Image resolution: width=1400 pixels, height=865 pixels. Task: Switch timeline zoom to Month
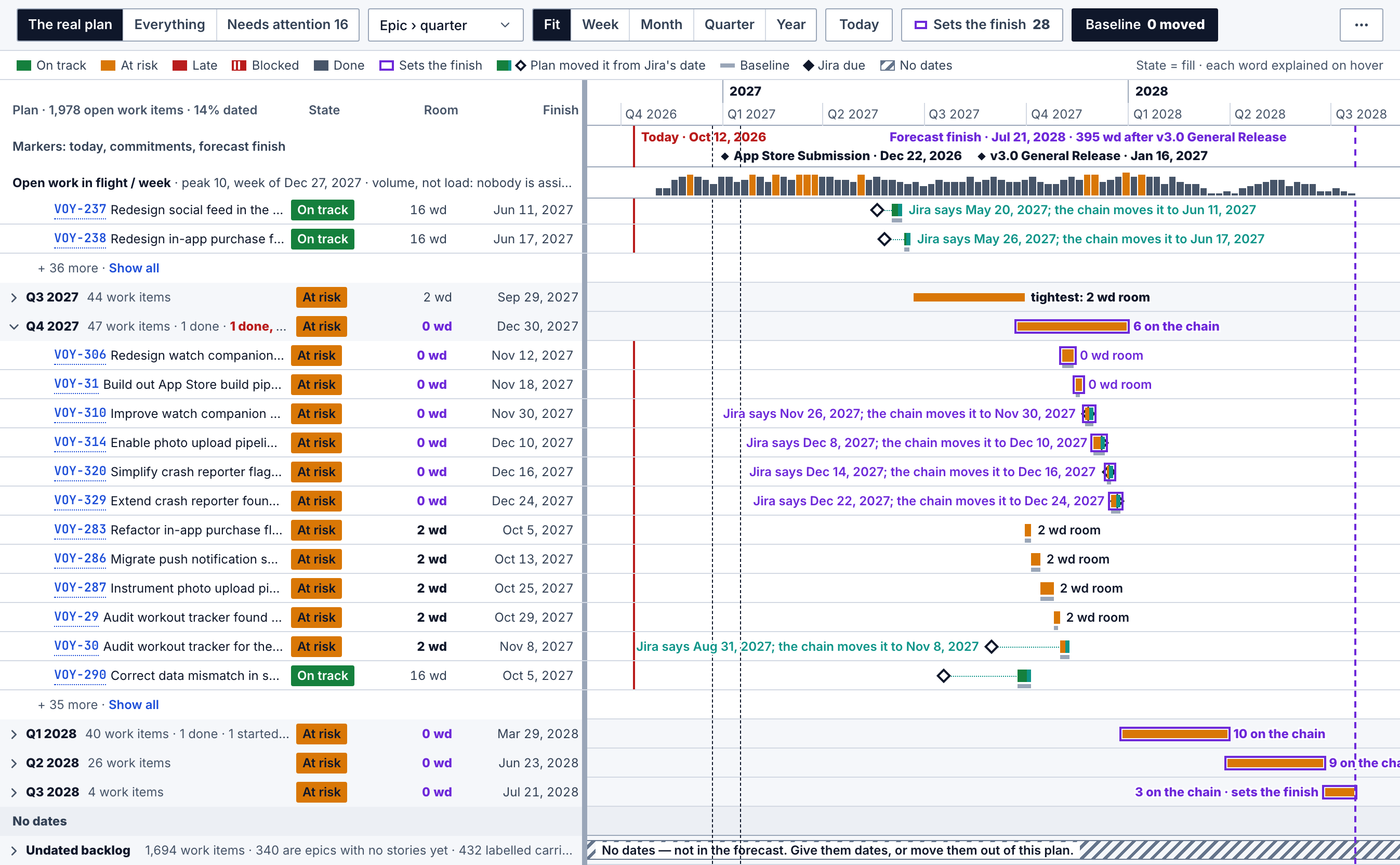point(661,24)
